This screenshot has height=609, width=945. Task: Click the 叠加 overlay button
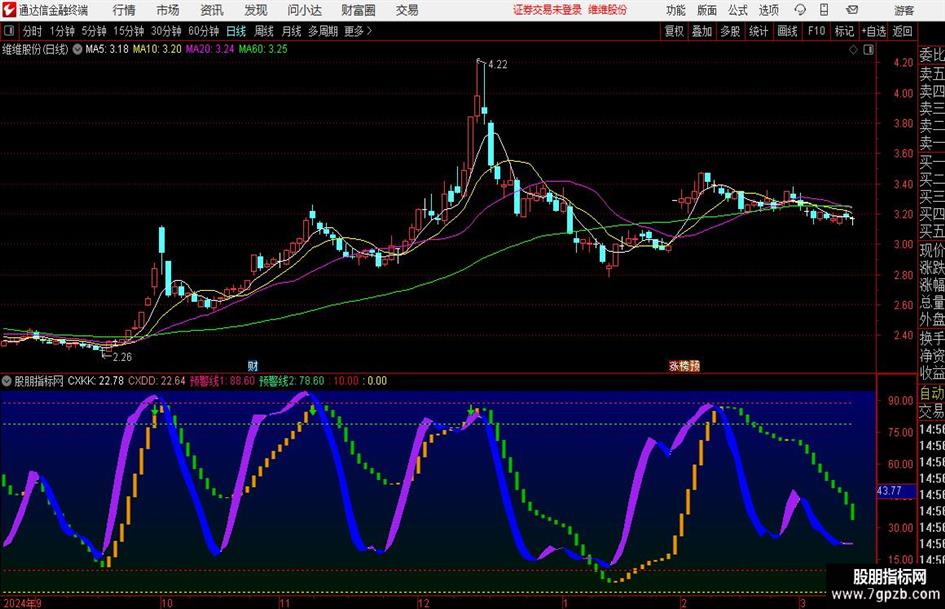pos(702,31)
